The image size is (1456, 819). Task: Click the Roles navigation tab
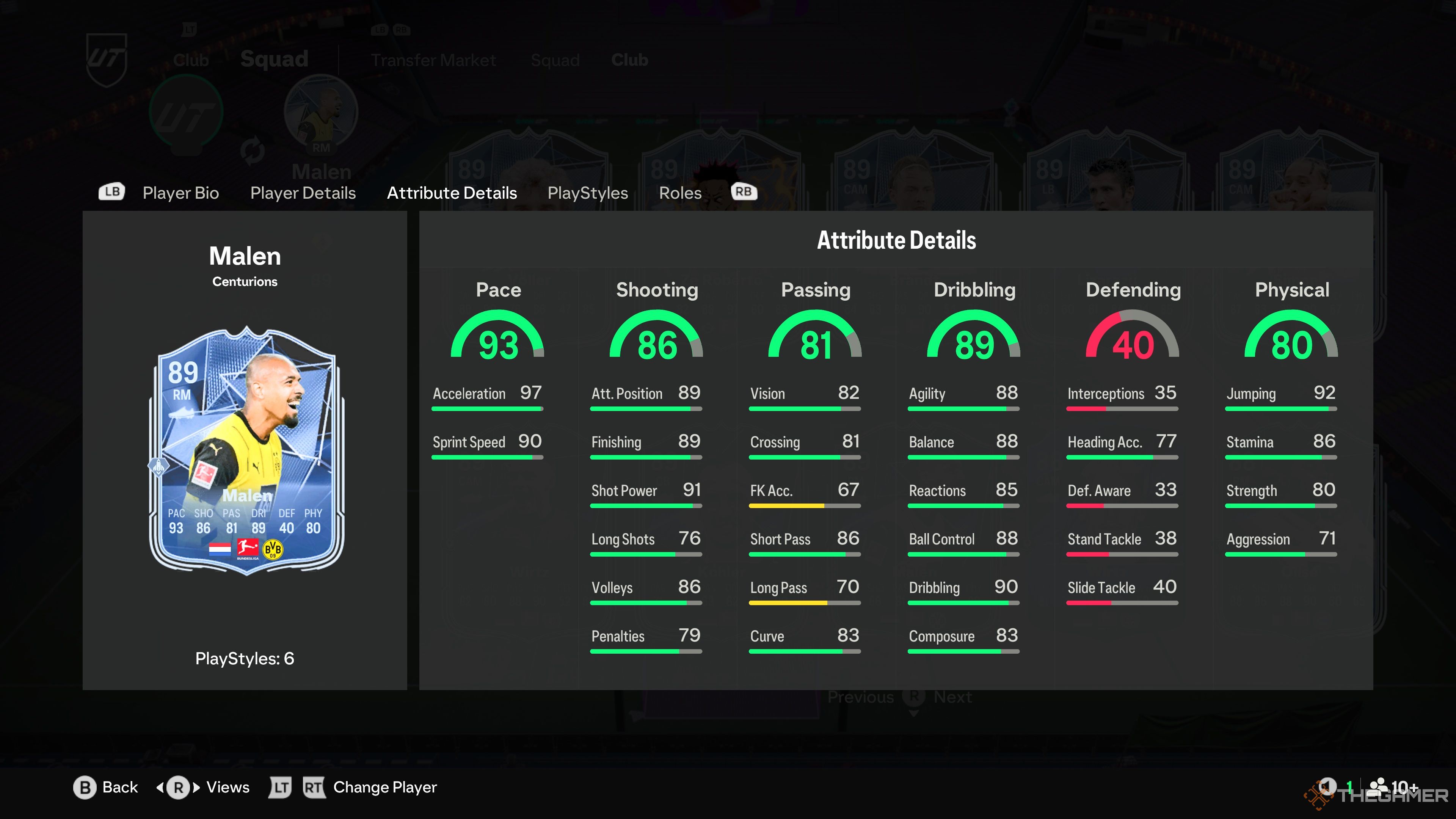click(679, 192)
